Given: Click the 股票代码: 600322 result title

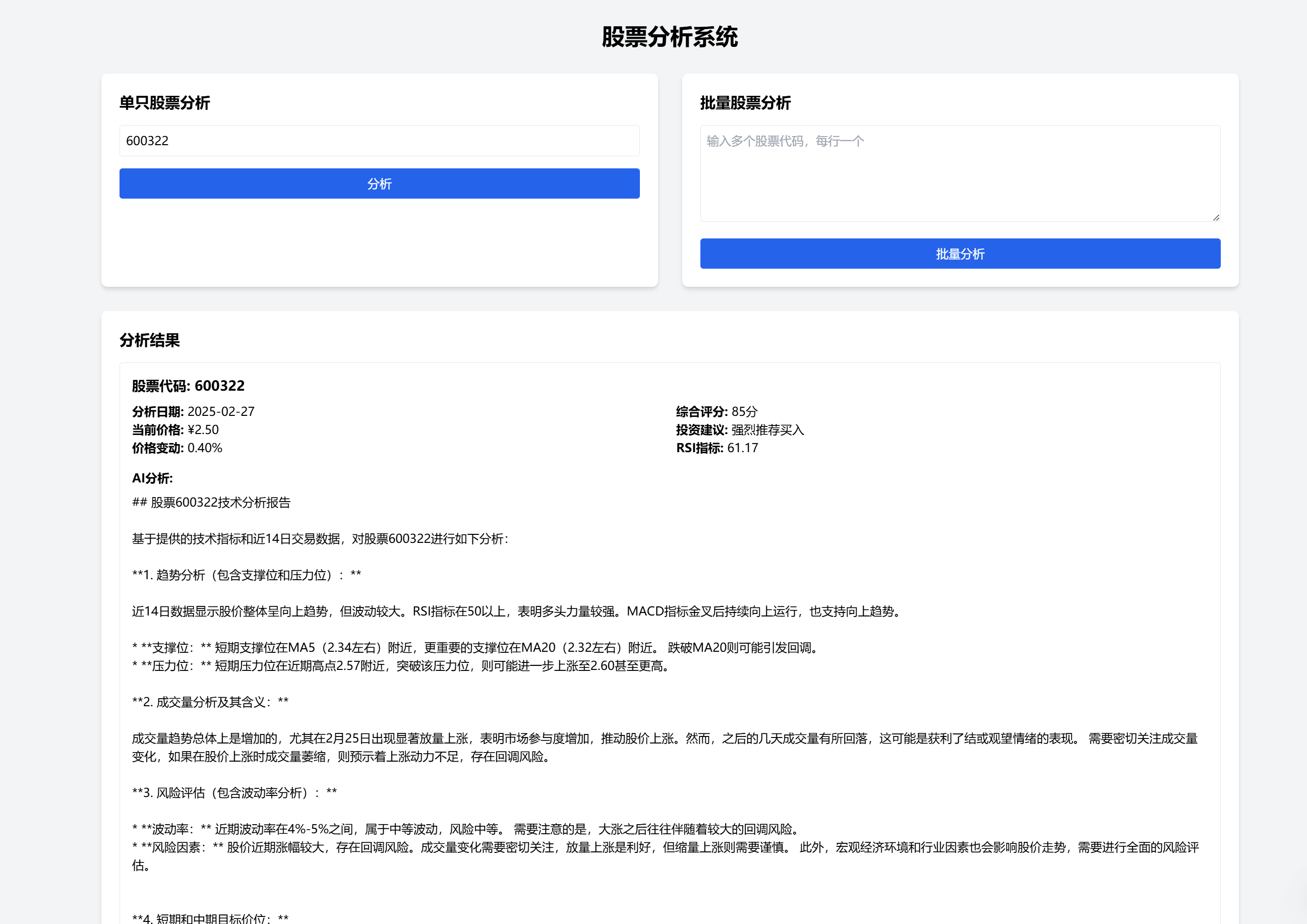Looking at the screenshot, I should tap(189, 386).
